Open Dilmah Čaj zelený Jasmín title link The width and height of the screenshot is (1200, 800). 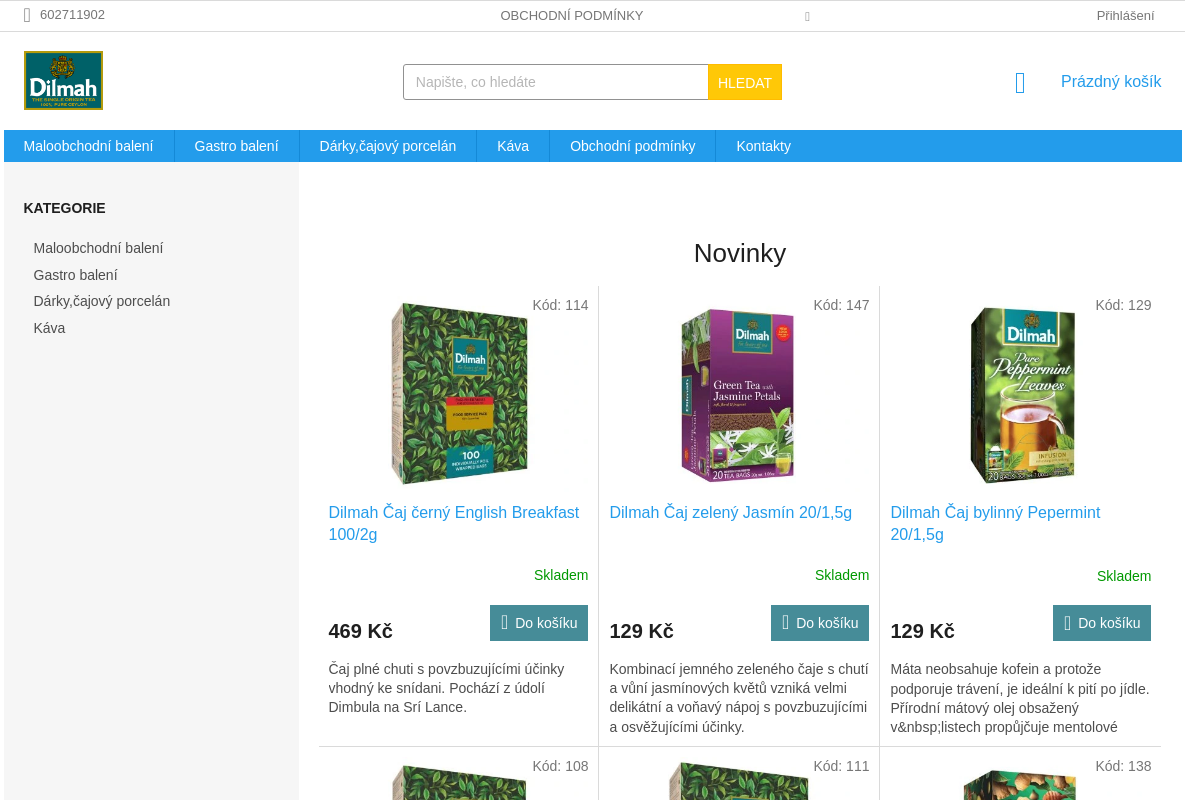[x=731, y=512]
